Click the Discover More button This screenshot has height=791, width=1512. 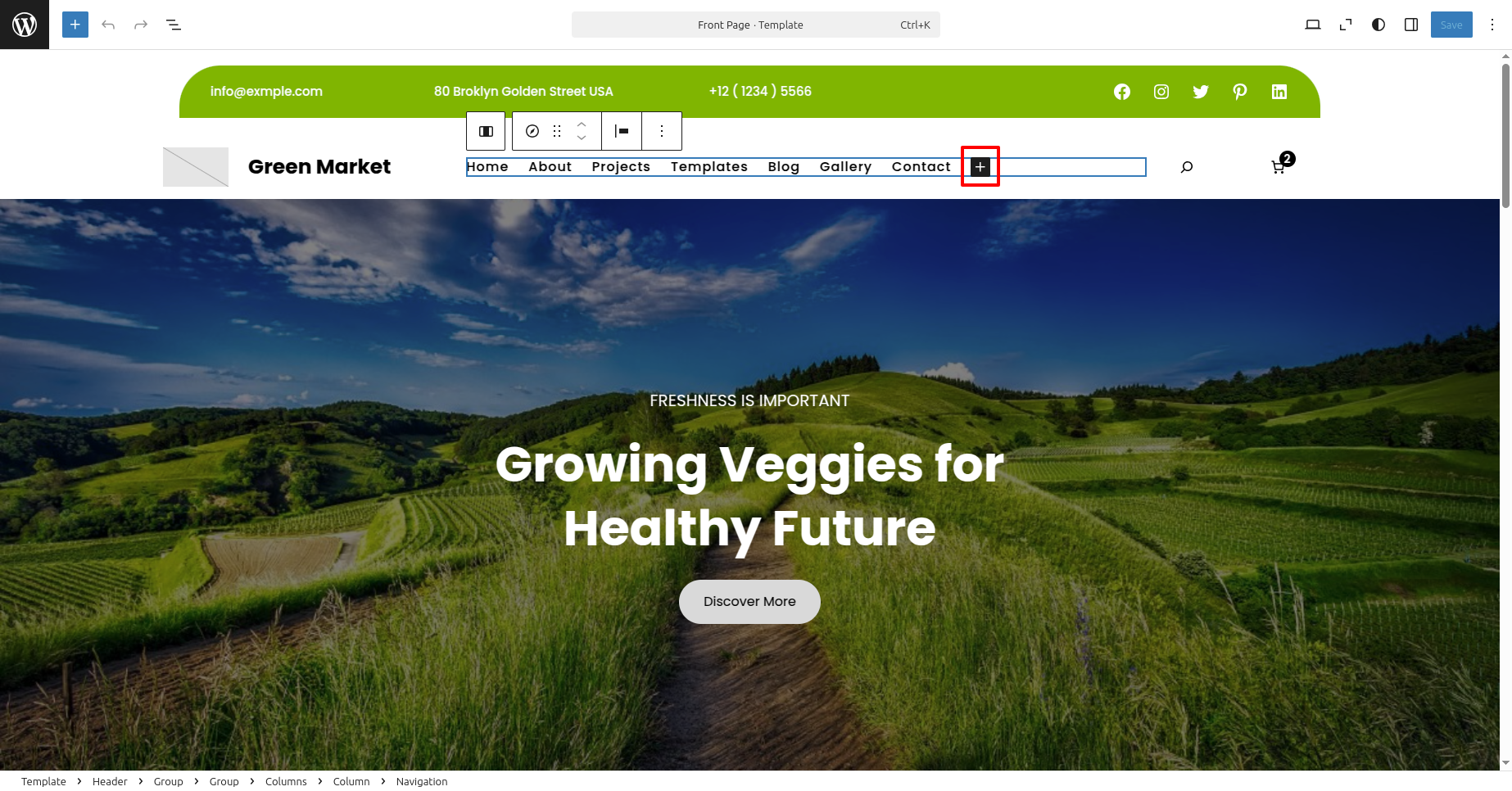click(x=749, y=602)
